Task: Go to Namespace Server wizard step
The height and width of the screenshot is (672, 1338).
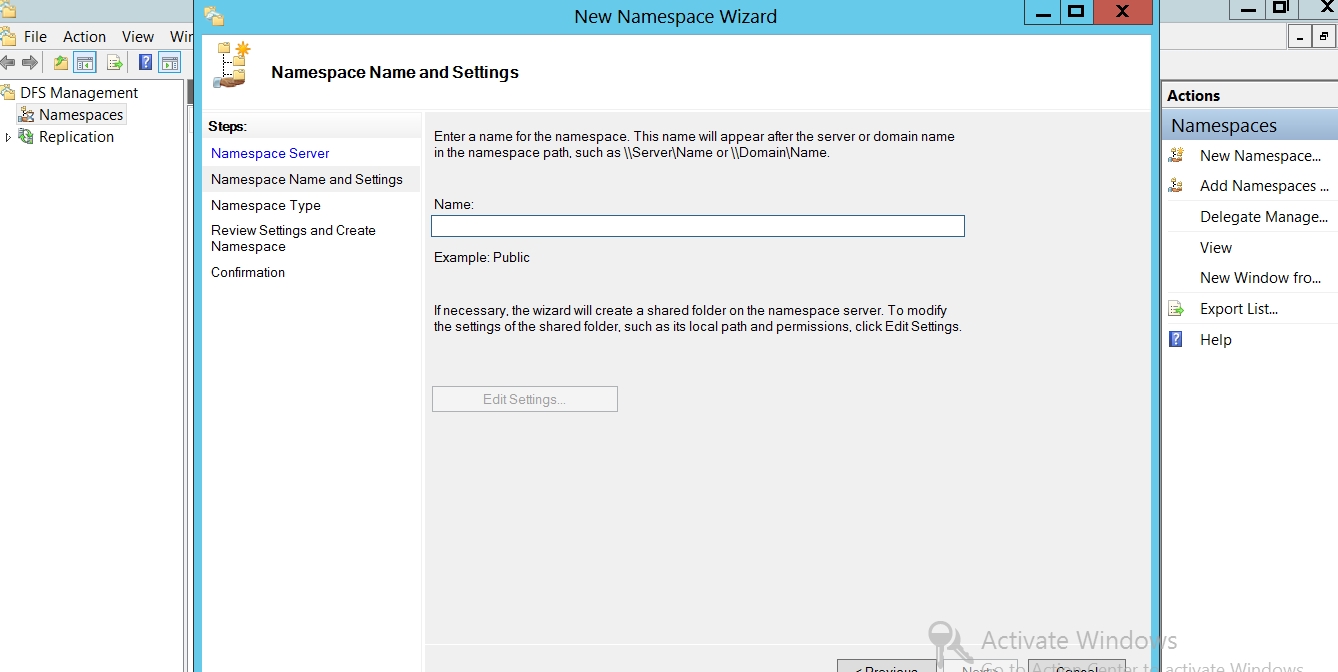Action: click(x=270, y=153)
